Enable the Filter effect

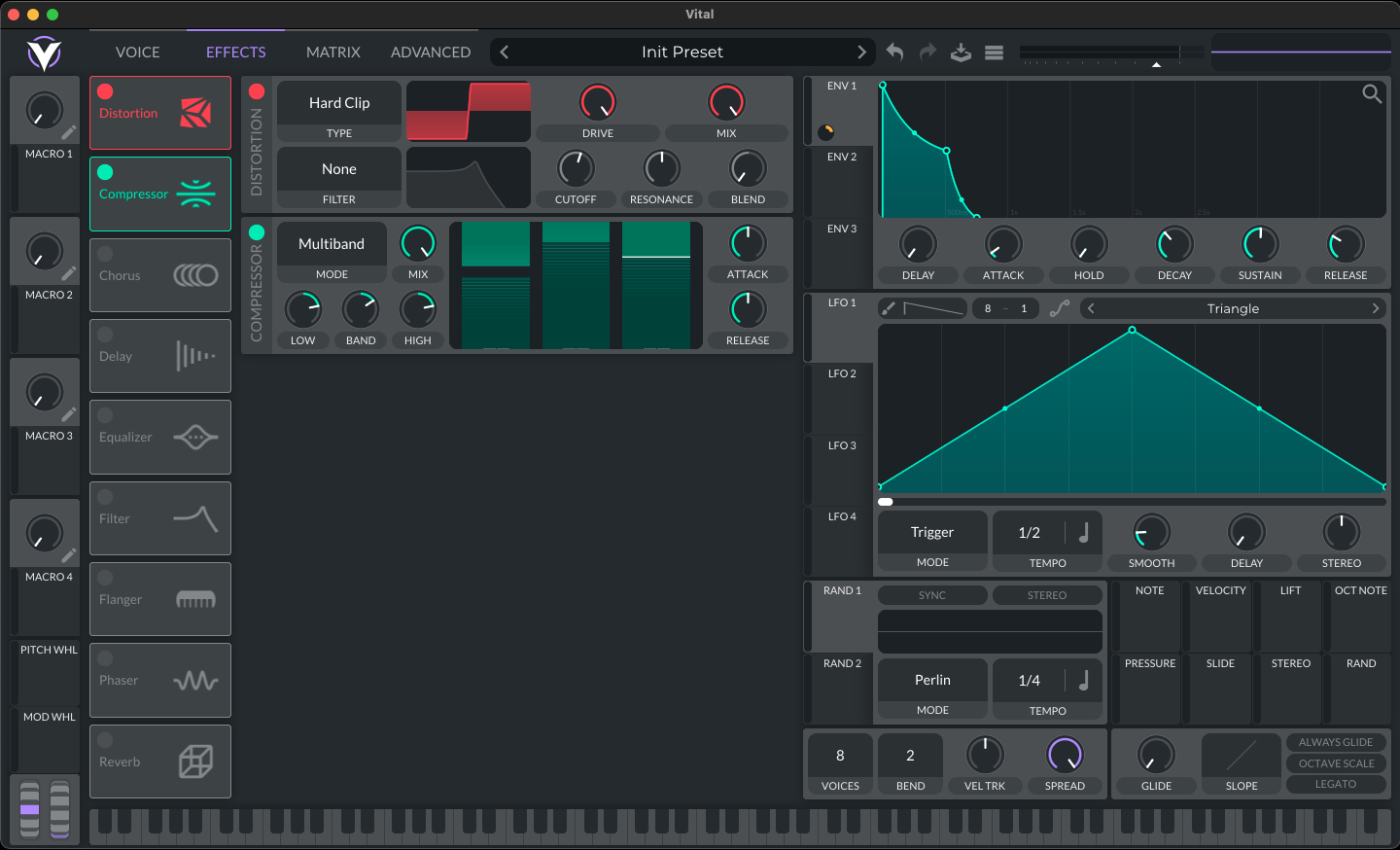click(x=105, y=497)
